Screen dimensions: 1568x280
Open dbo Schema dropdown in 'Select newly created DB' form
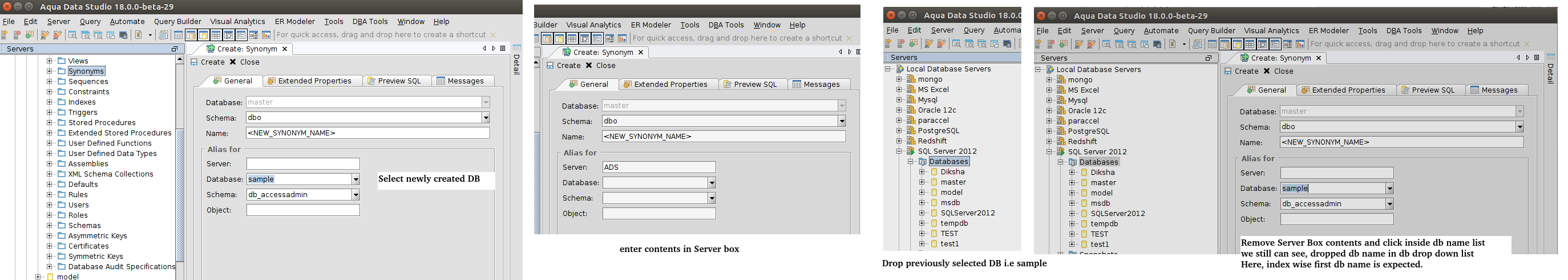486,118
